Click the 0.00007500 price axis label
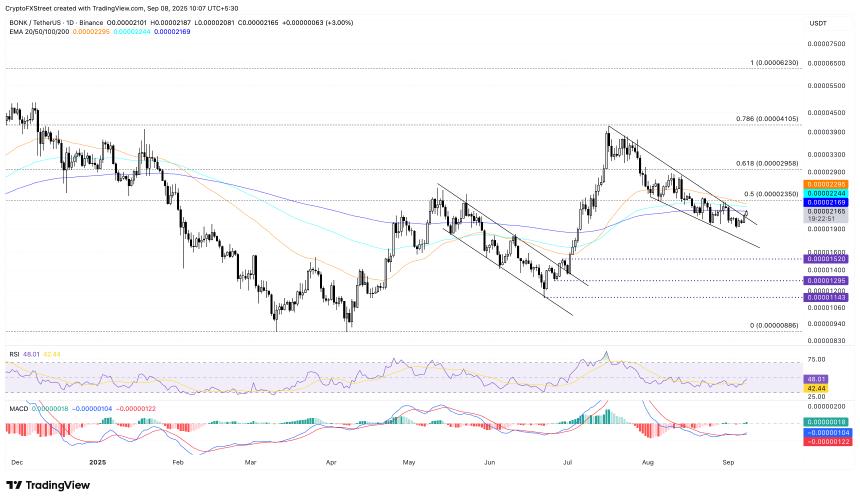Viewport: 860px width, 501px height. [x=826, y=43]
